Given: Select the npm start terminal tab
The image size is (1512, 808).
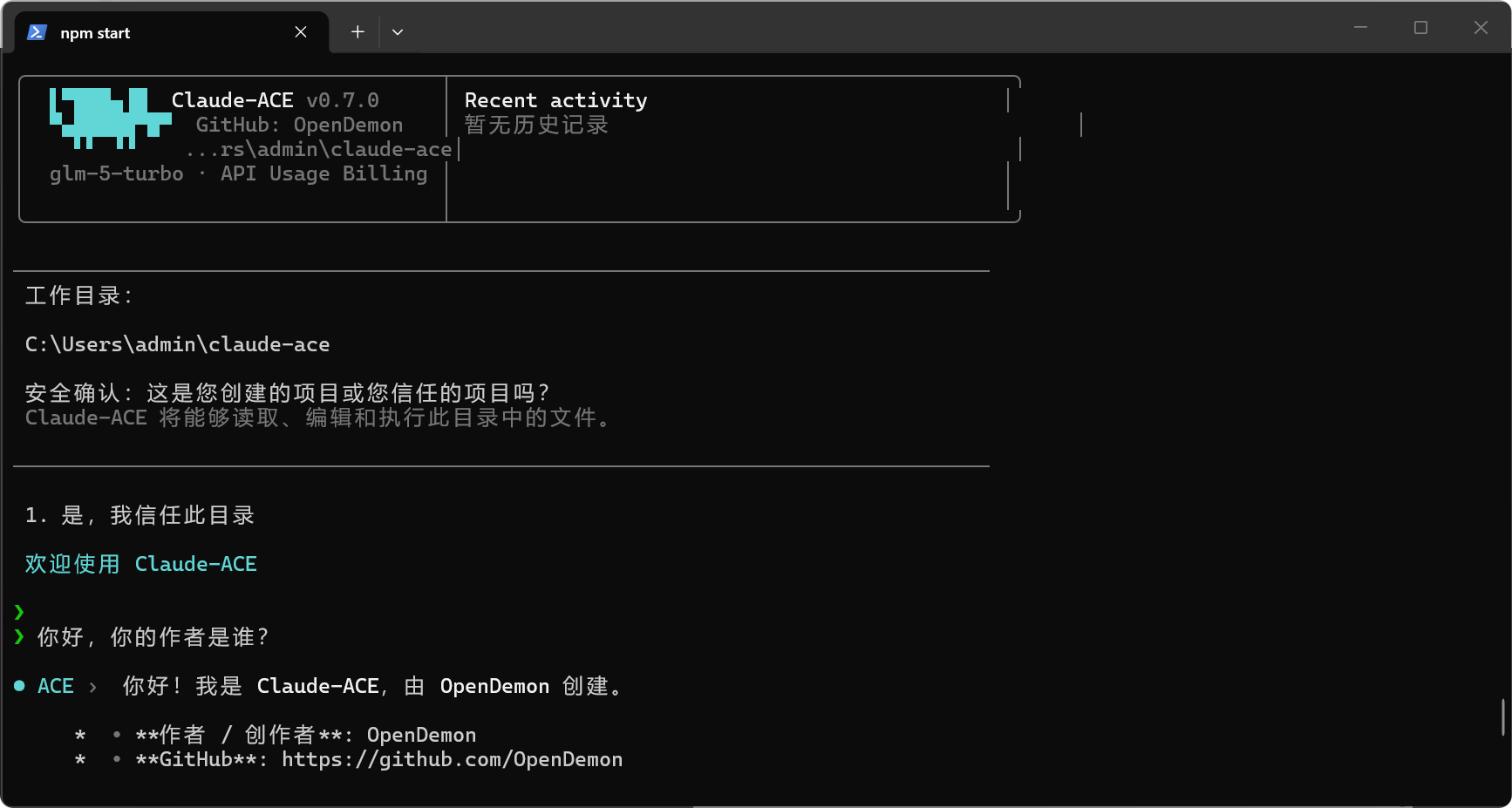Looking at the screenshot, I should pos(172,32).
